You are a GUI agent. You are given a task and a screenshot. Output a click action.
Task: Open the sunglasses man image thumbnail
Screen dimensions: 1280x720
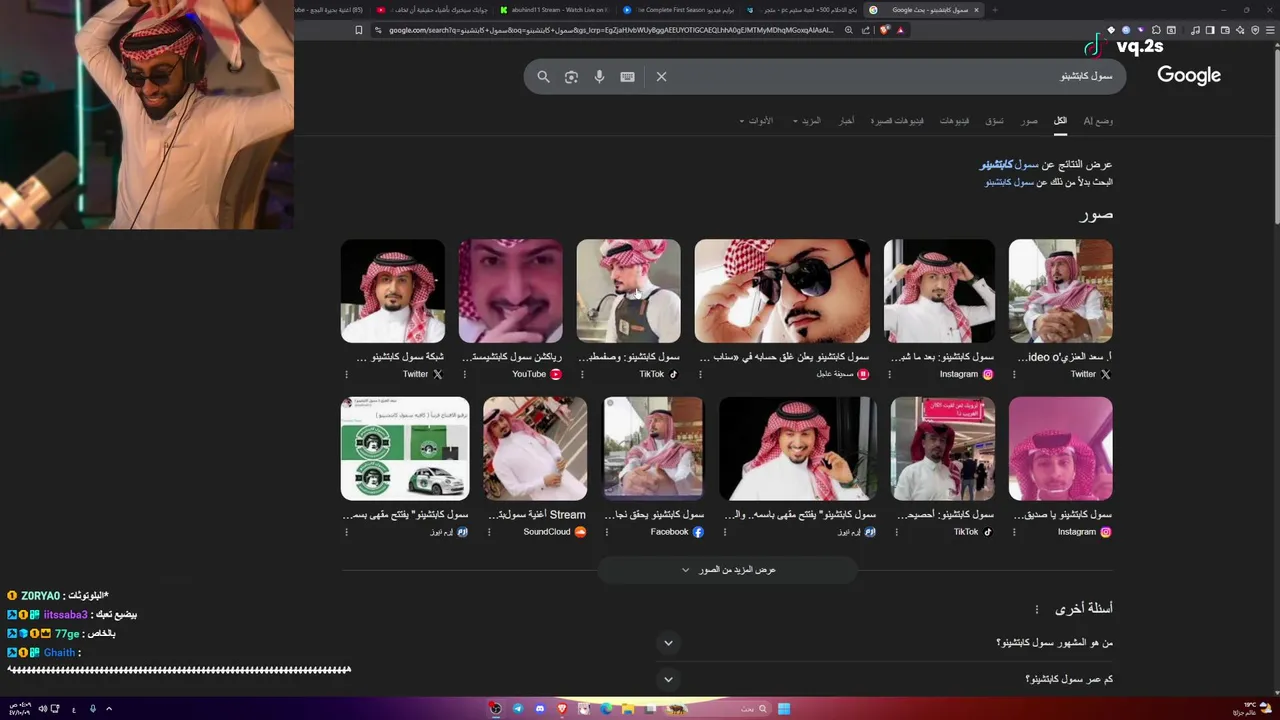[x=782, y=291]
